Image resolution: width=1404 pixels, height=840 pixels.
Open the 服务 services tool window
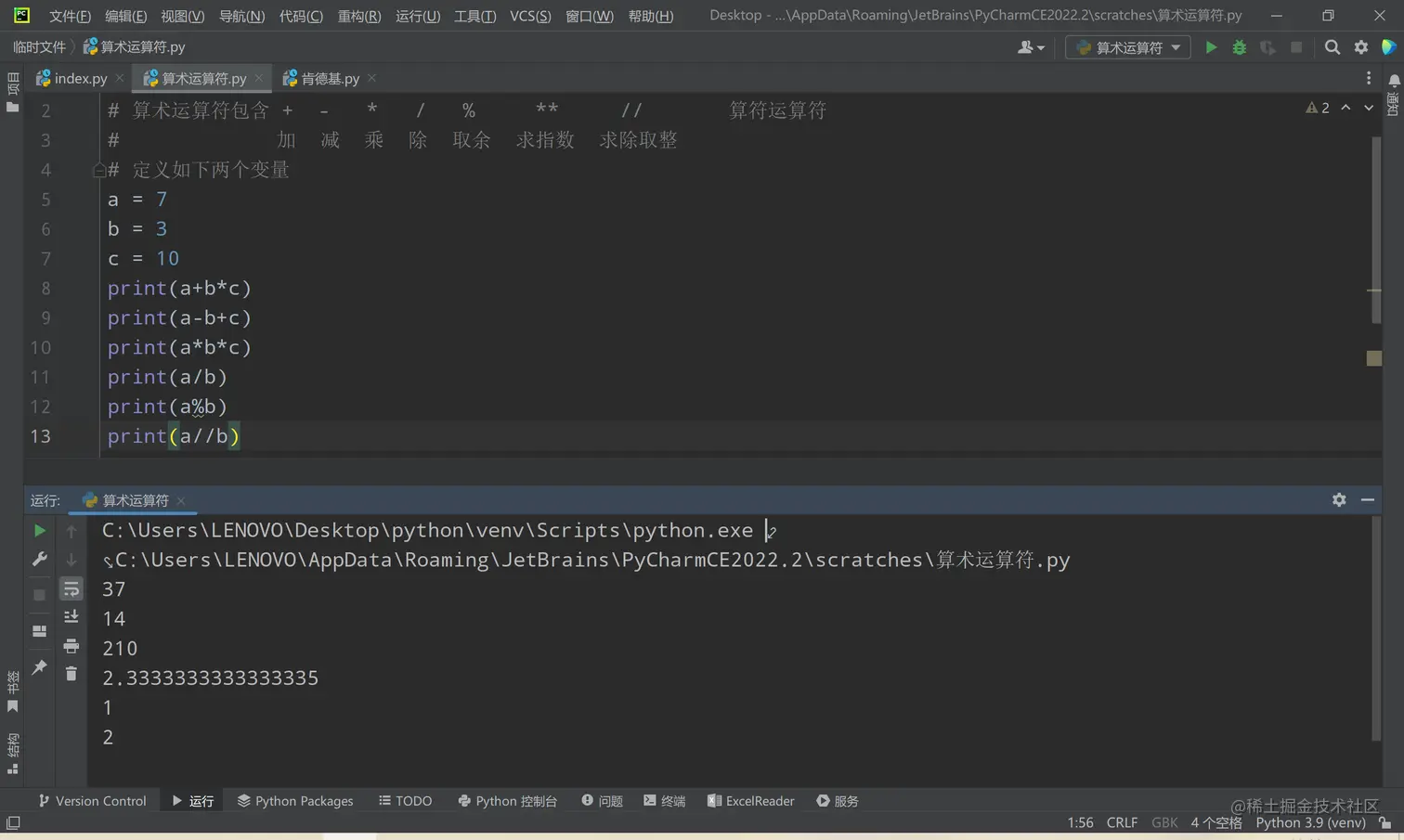pos(838,801)
